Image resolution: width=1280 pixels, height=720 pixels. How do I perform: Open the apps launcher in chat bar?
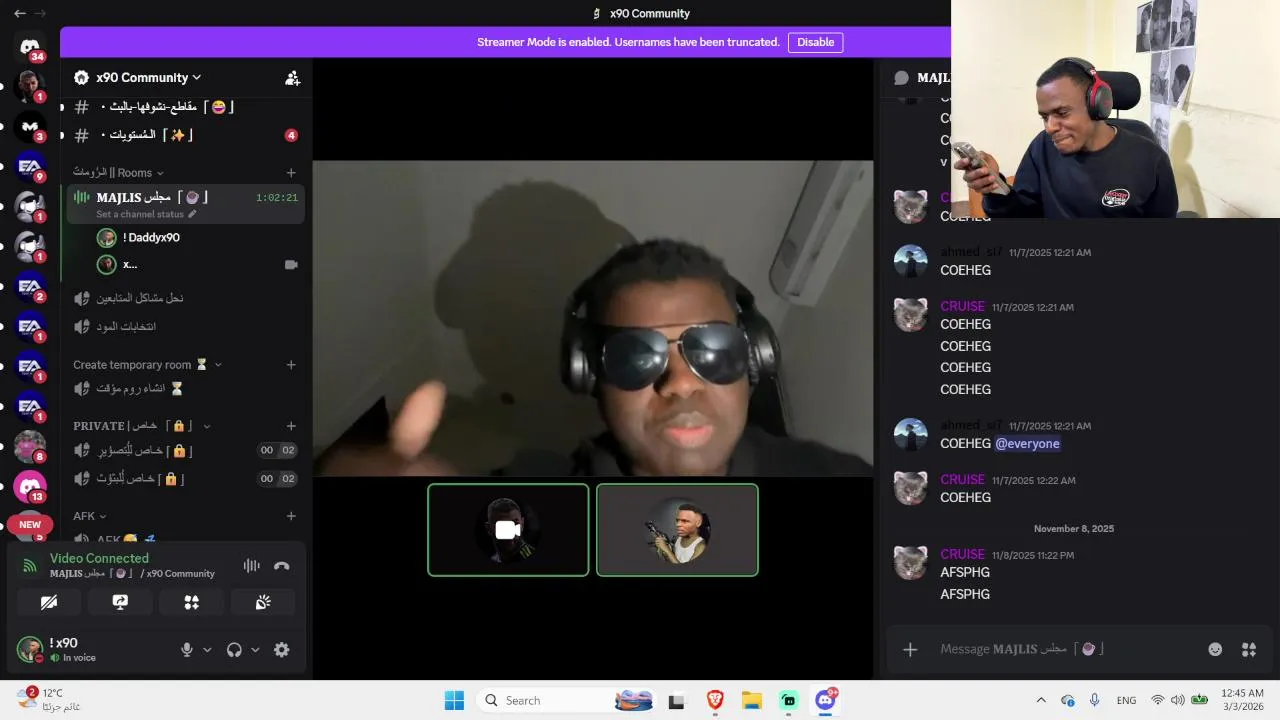tap(1249, 649)
